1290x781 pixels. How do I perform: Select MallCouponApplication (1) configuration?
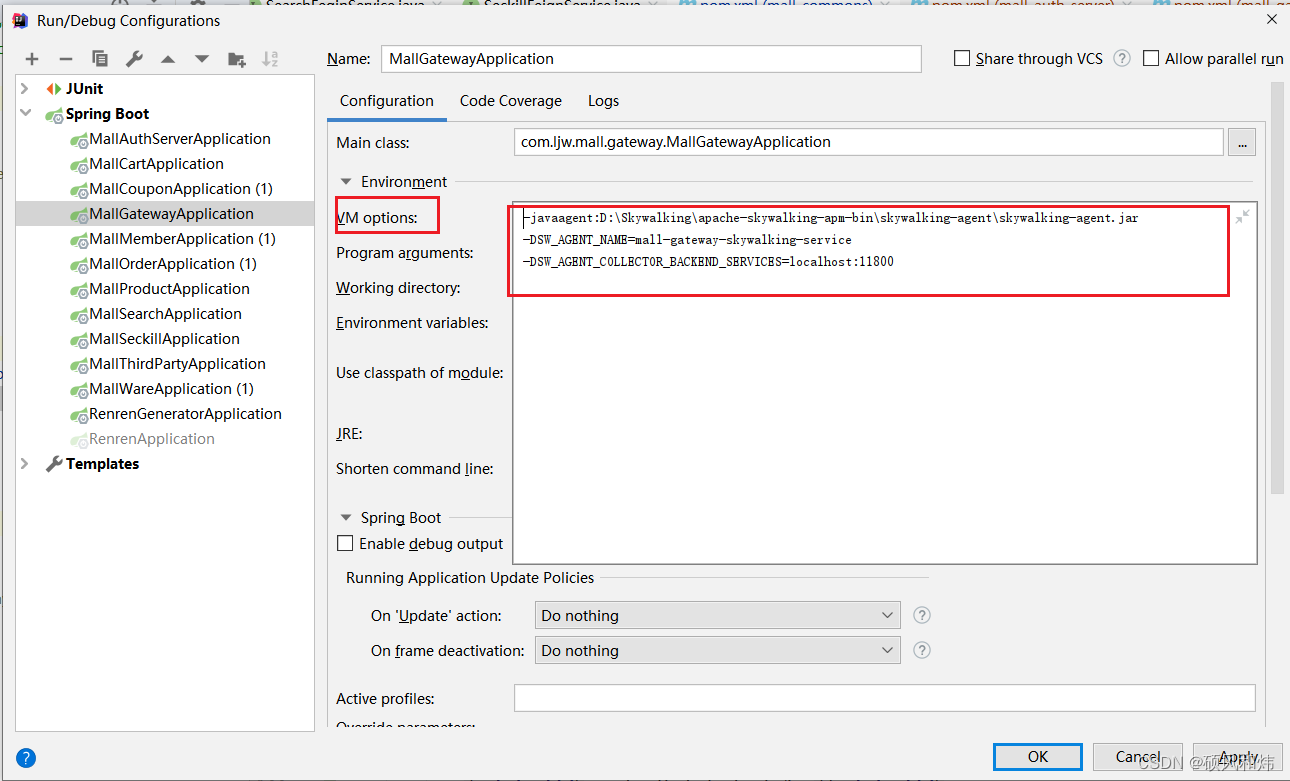click(x=181, y=189)
